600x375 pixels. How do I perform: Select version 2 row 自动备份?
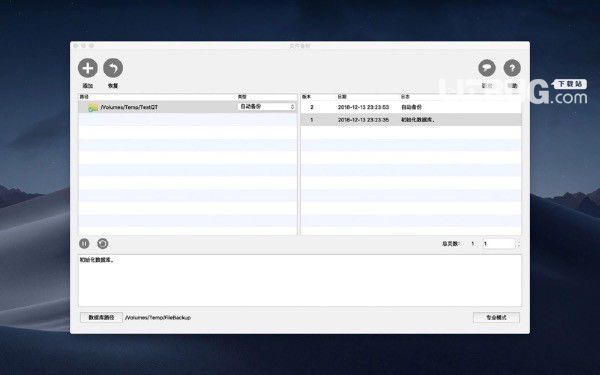(411, 107)
